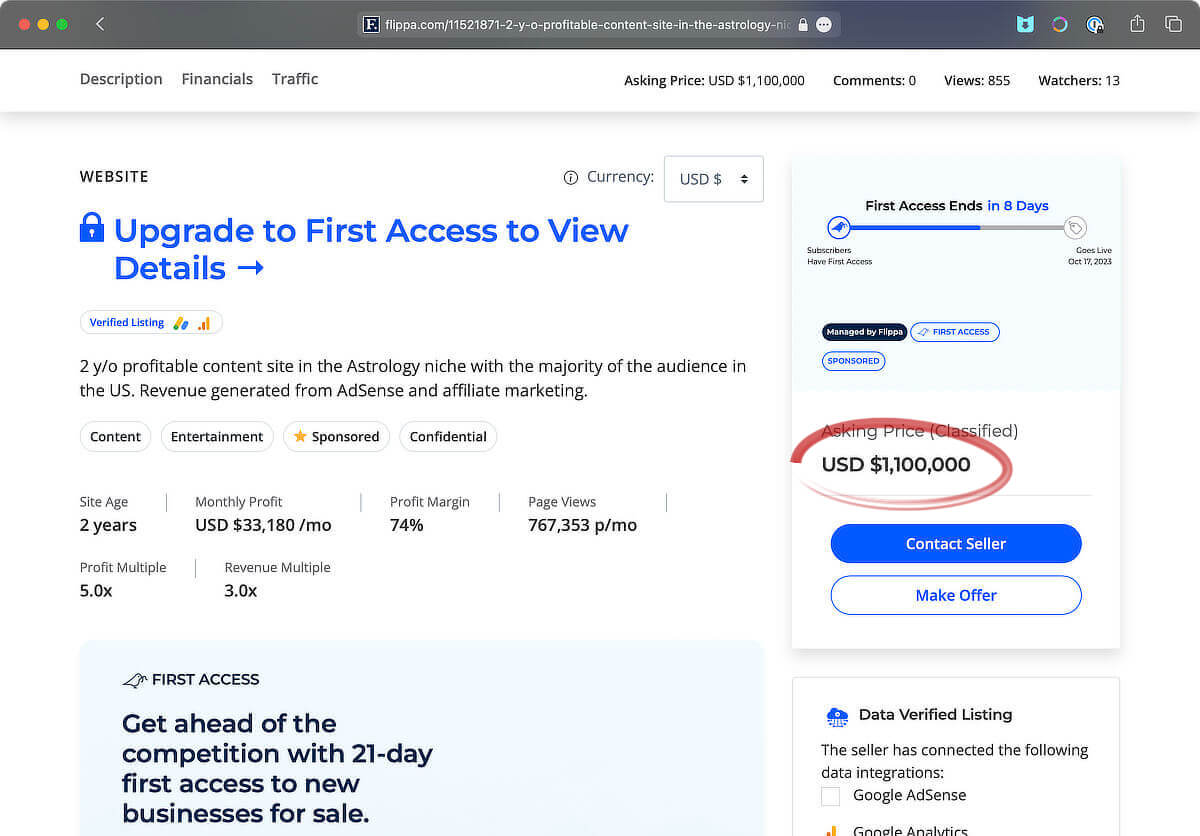Click the cloud icon next to Data Verified Listing
The height and width of the screenshot is (836, 1200).
tap(837, 715)
